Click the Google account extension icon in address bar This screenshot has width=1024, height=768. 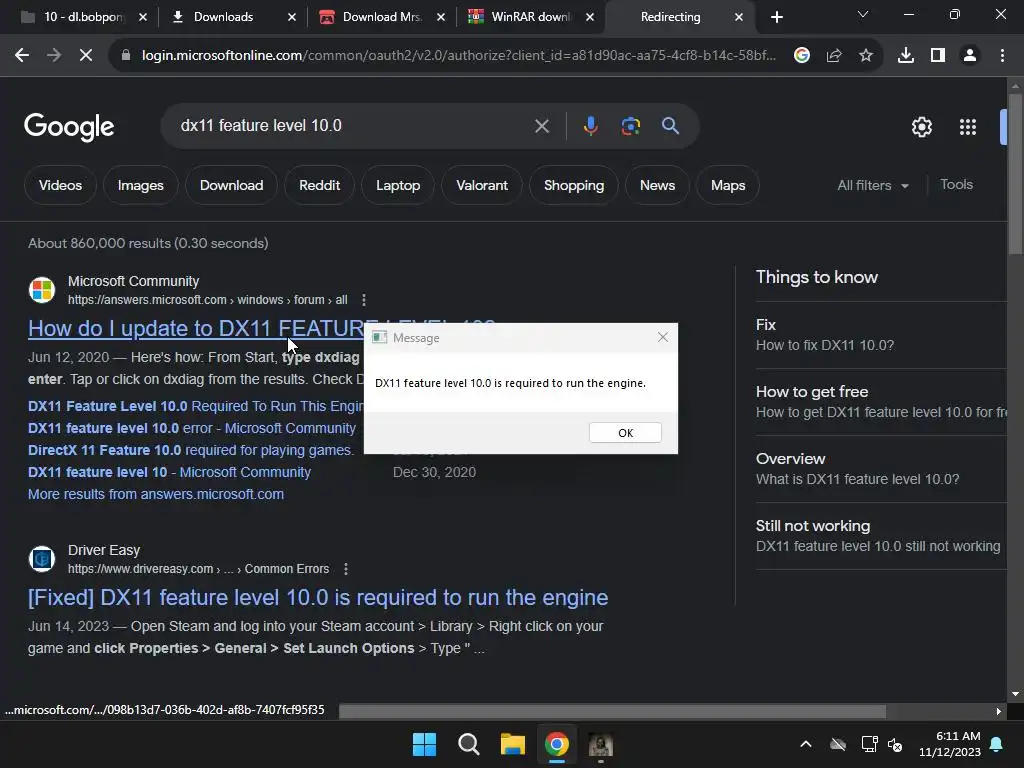[x=802, y=56]
